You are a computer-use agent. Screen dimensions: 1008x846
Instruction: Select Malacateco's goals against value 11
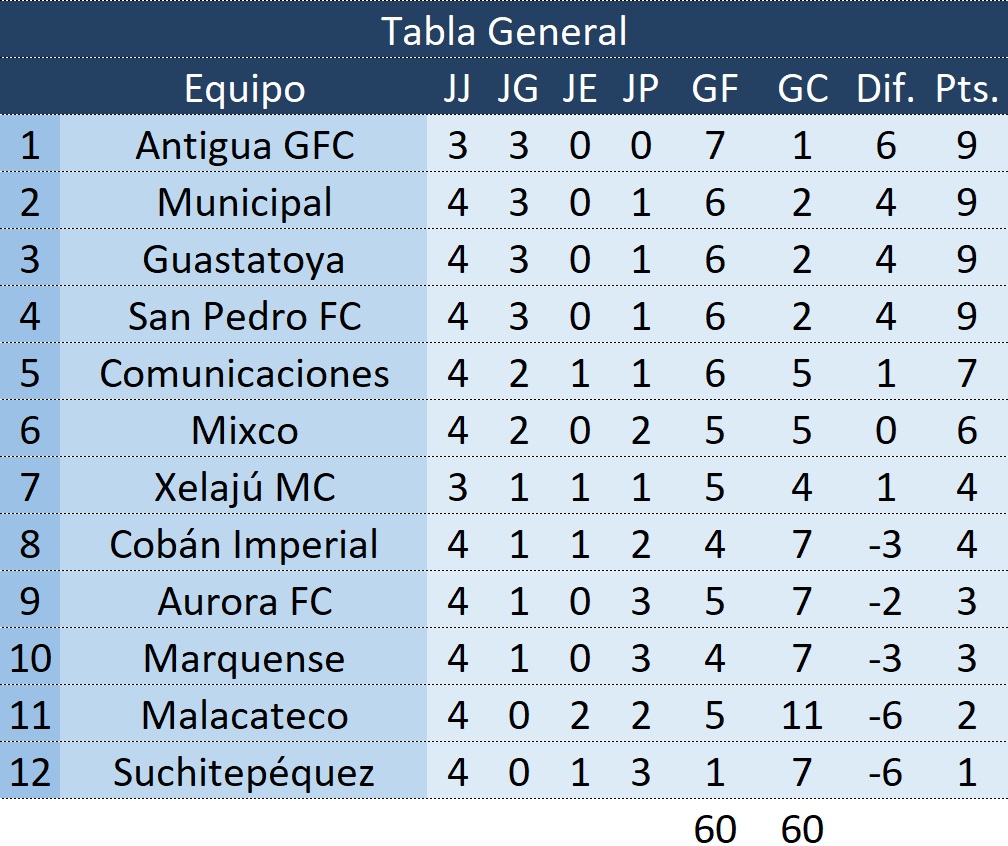[802, 714]
